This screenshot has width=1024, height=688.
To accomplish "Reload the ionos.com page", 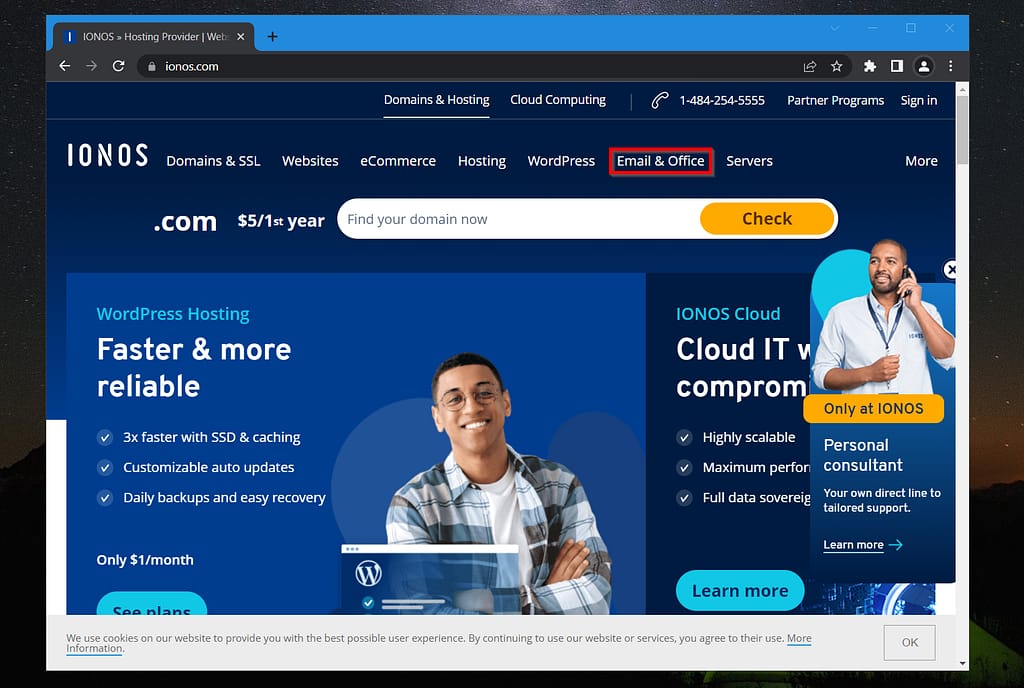I will click(118, 66).
